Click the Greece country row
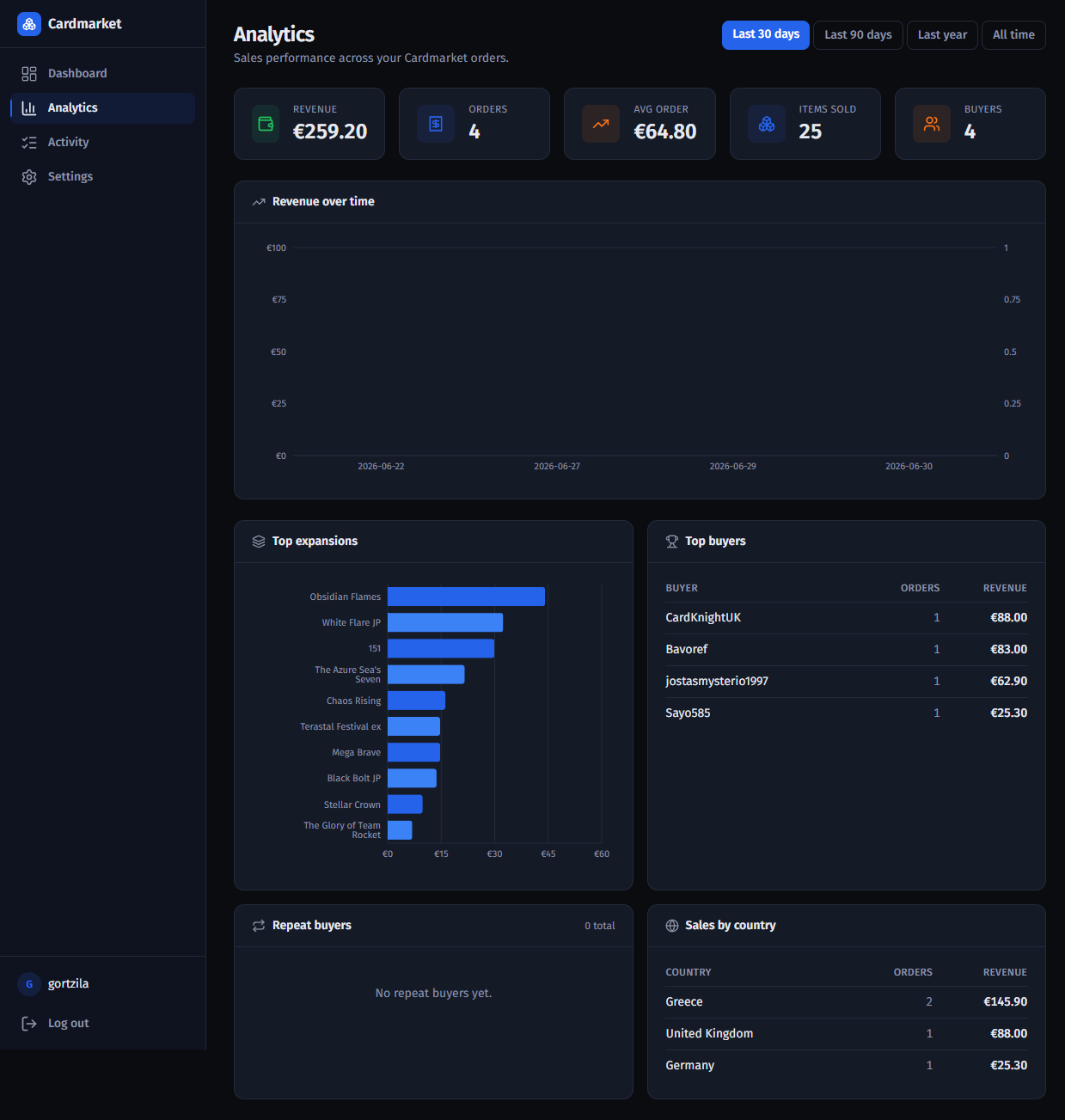Image resolution: width=1065 pixels, height=1120 pixels. 847,1002
